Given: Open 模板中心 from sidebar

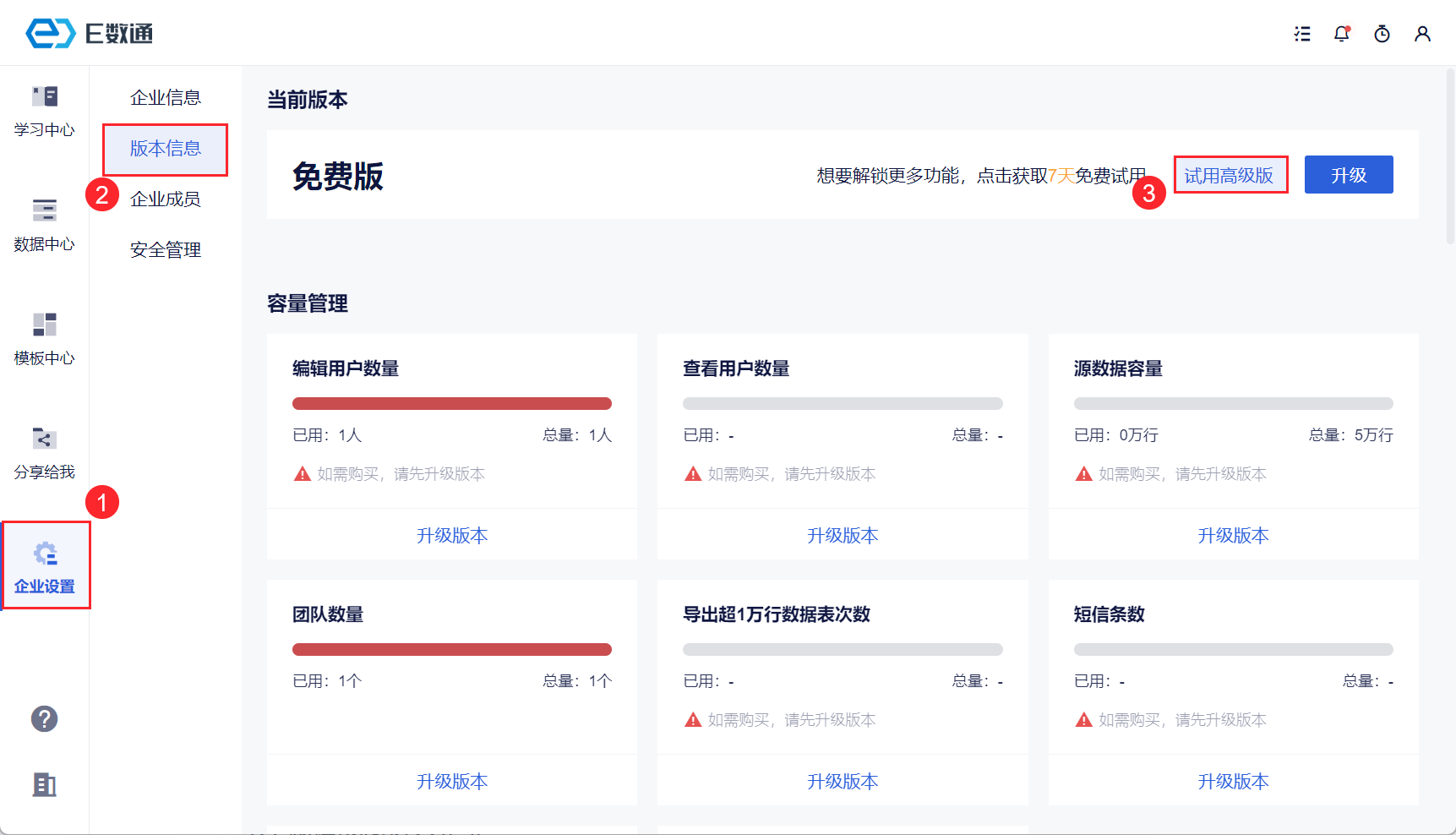Looking at the screenshot, I should (44, 339).
